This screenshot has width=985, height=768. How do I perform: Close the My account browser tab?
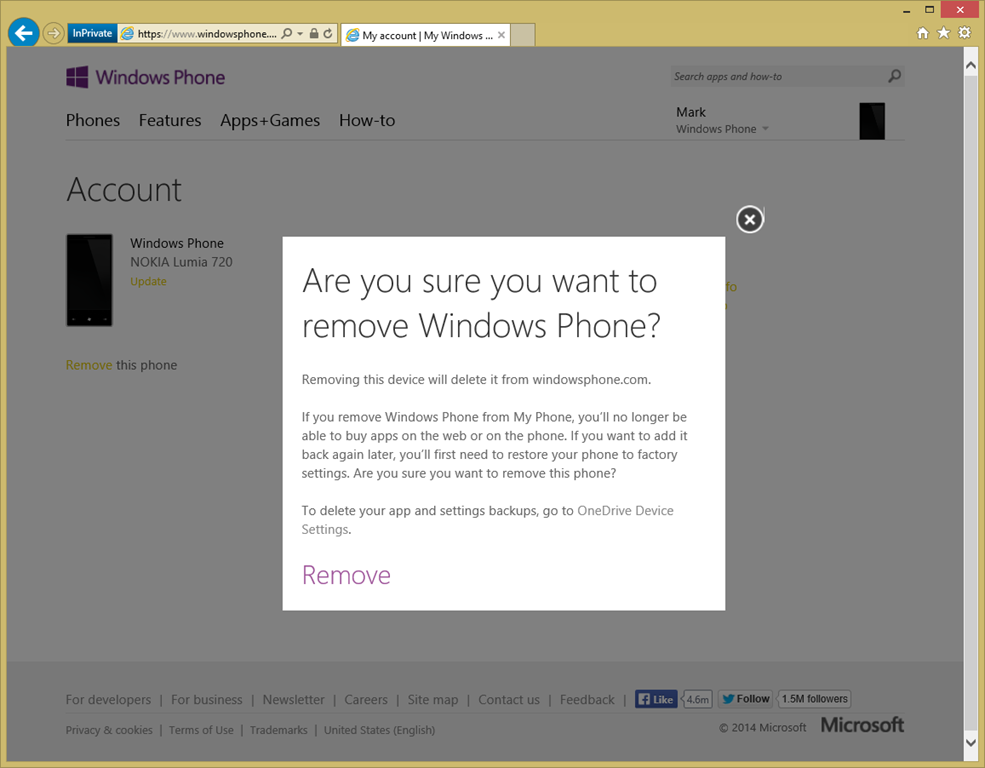[502, 35]
